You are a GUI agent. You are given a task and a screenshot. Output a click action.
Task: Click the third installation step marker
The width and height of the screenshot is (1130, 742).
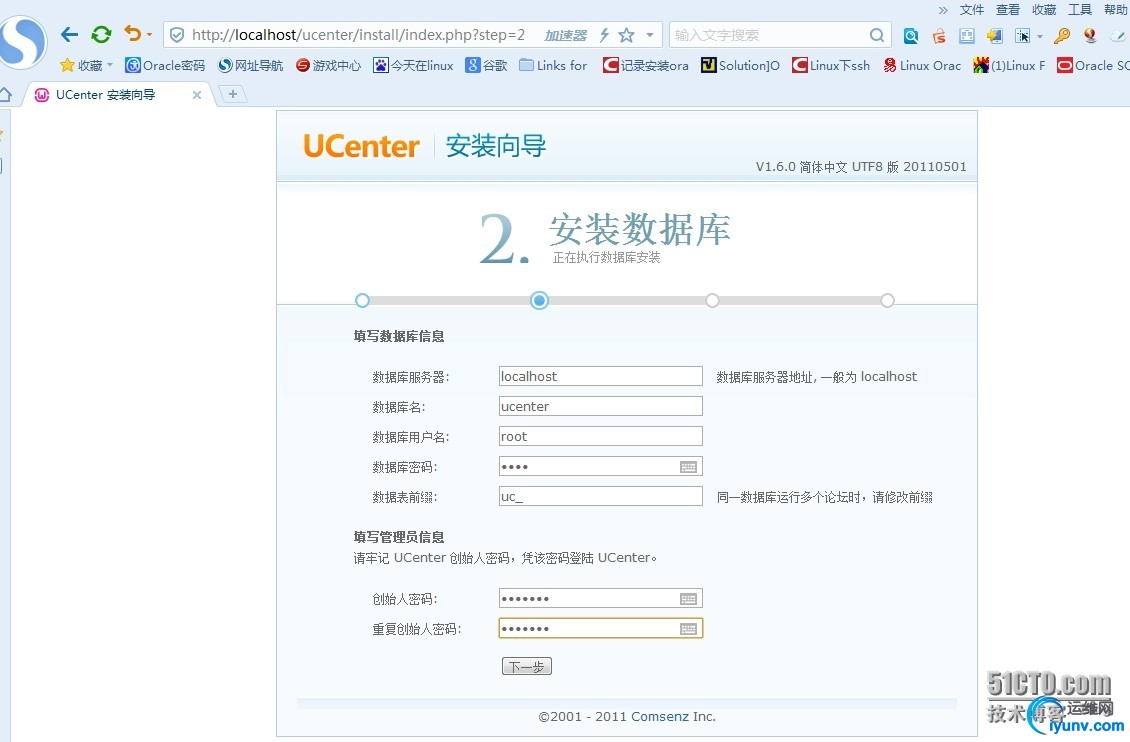point(712,300)
